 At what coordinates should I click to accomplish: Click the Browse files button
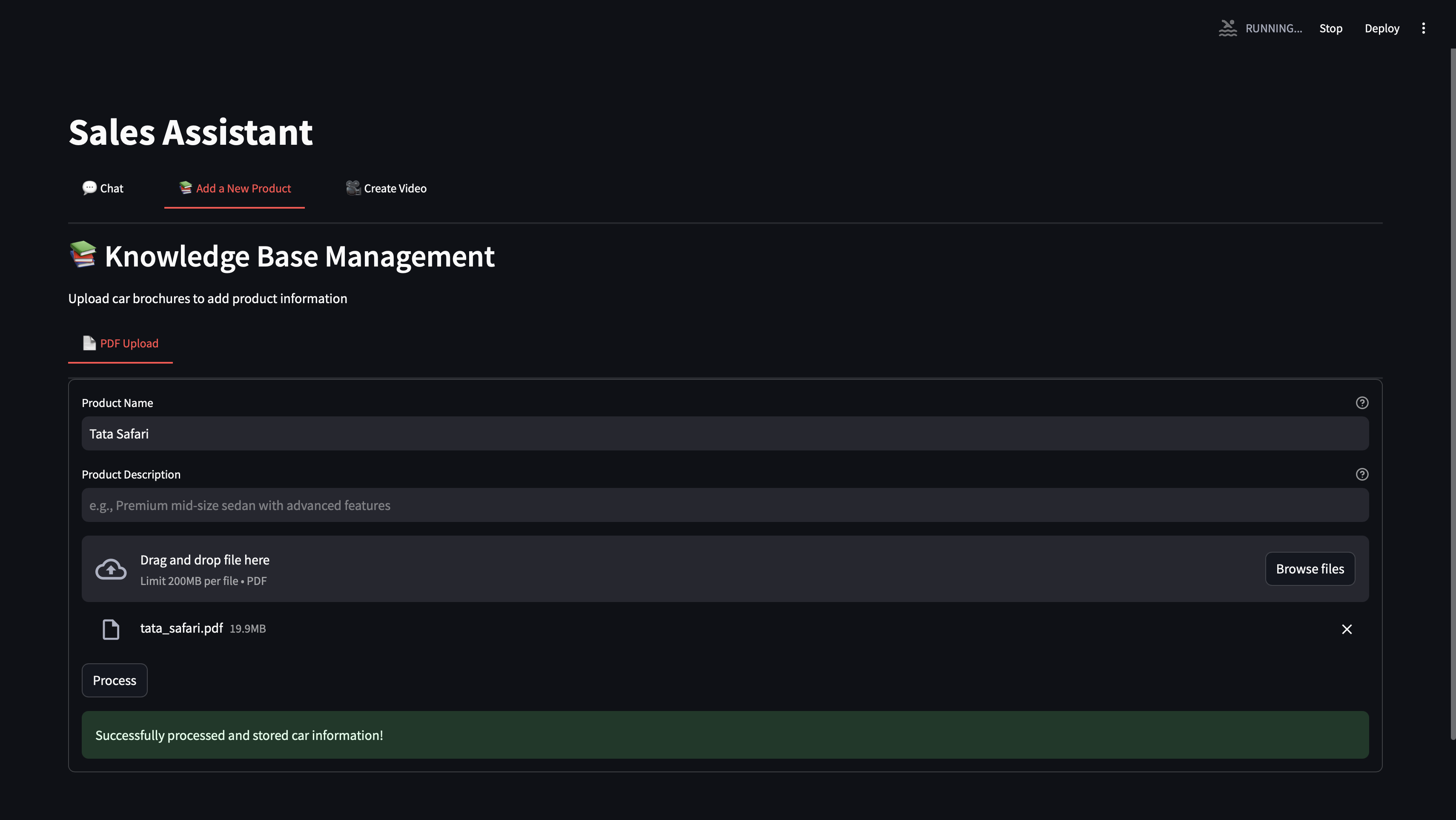tap(1310, 569)
